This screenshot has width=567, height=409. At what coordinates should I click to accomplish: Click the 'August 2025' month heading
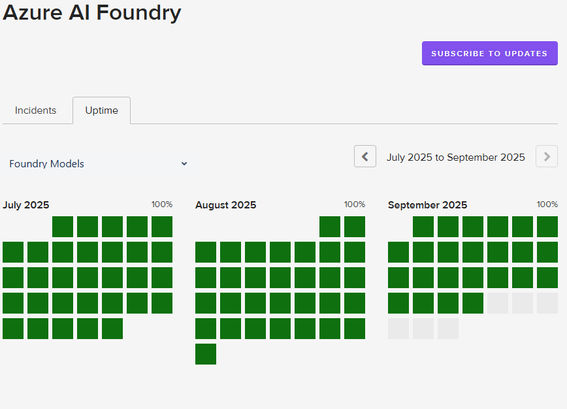tap(226, 205)
